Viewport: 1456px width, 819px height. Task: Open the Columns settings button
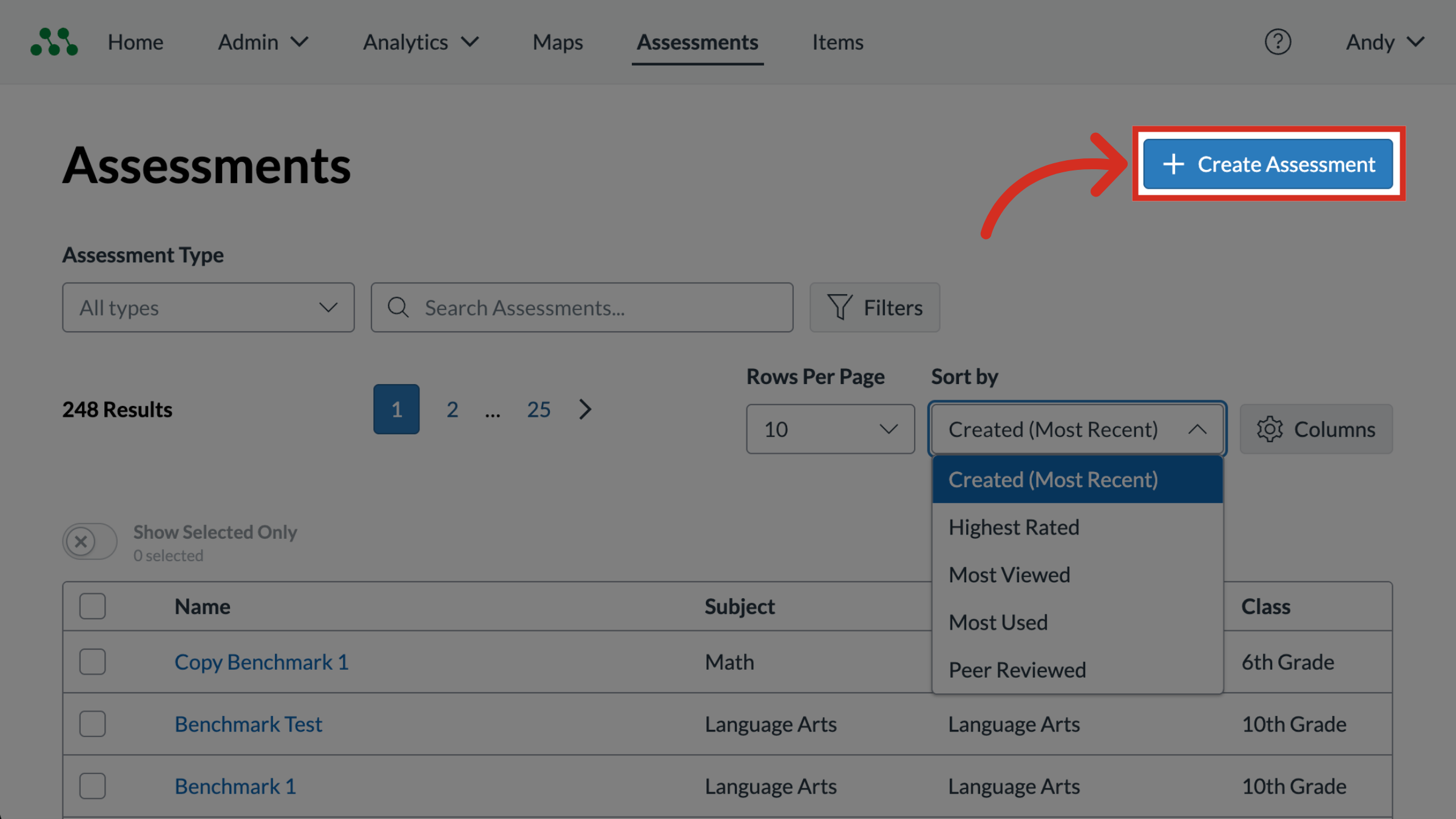tap(1316, 430)
